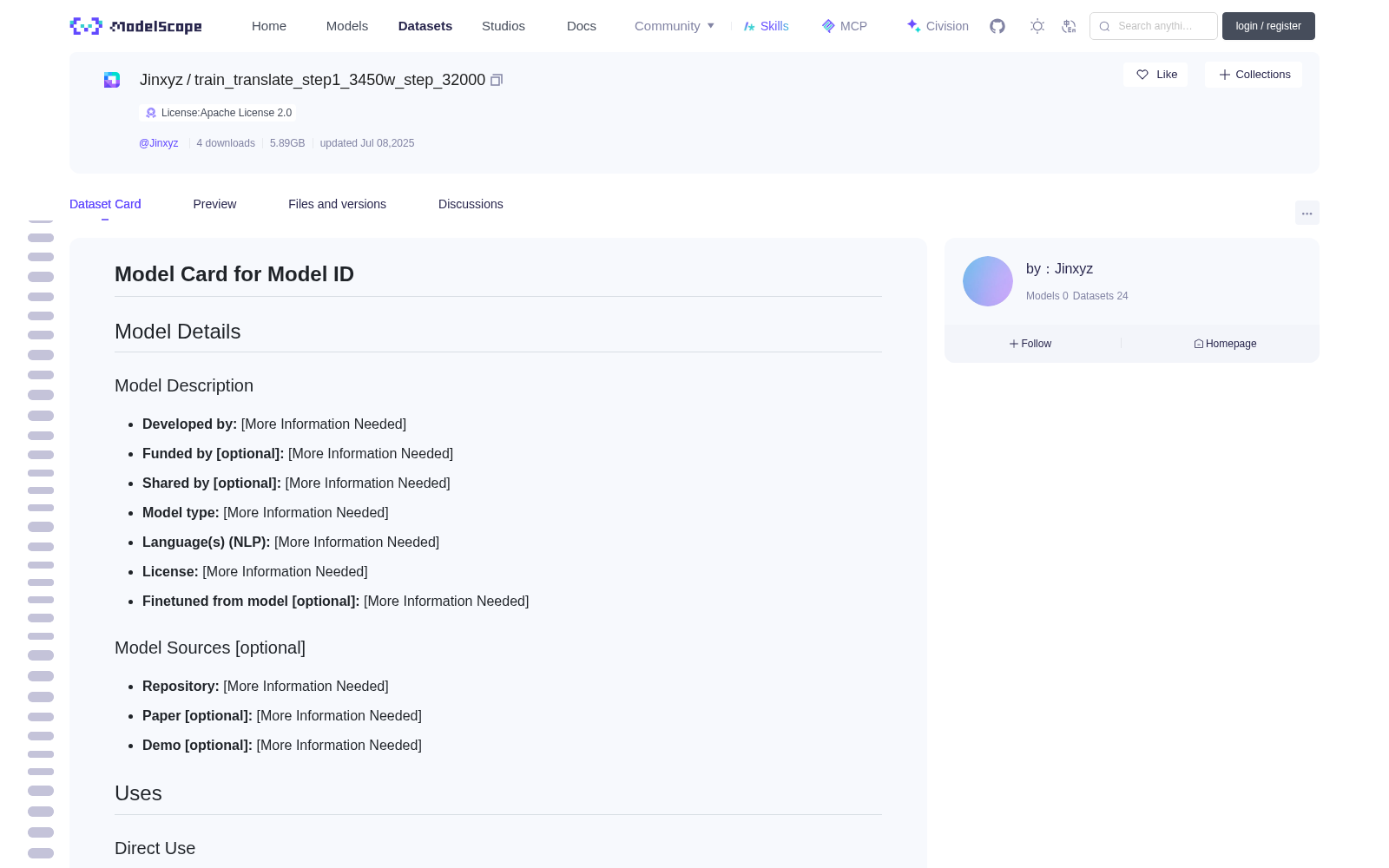1389x868 pixels.
Task: Click the Apache License 2.0 badge
Action: point(218,113)
